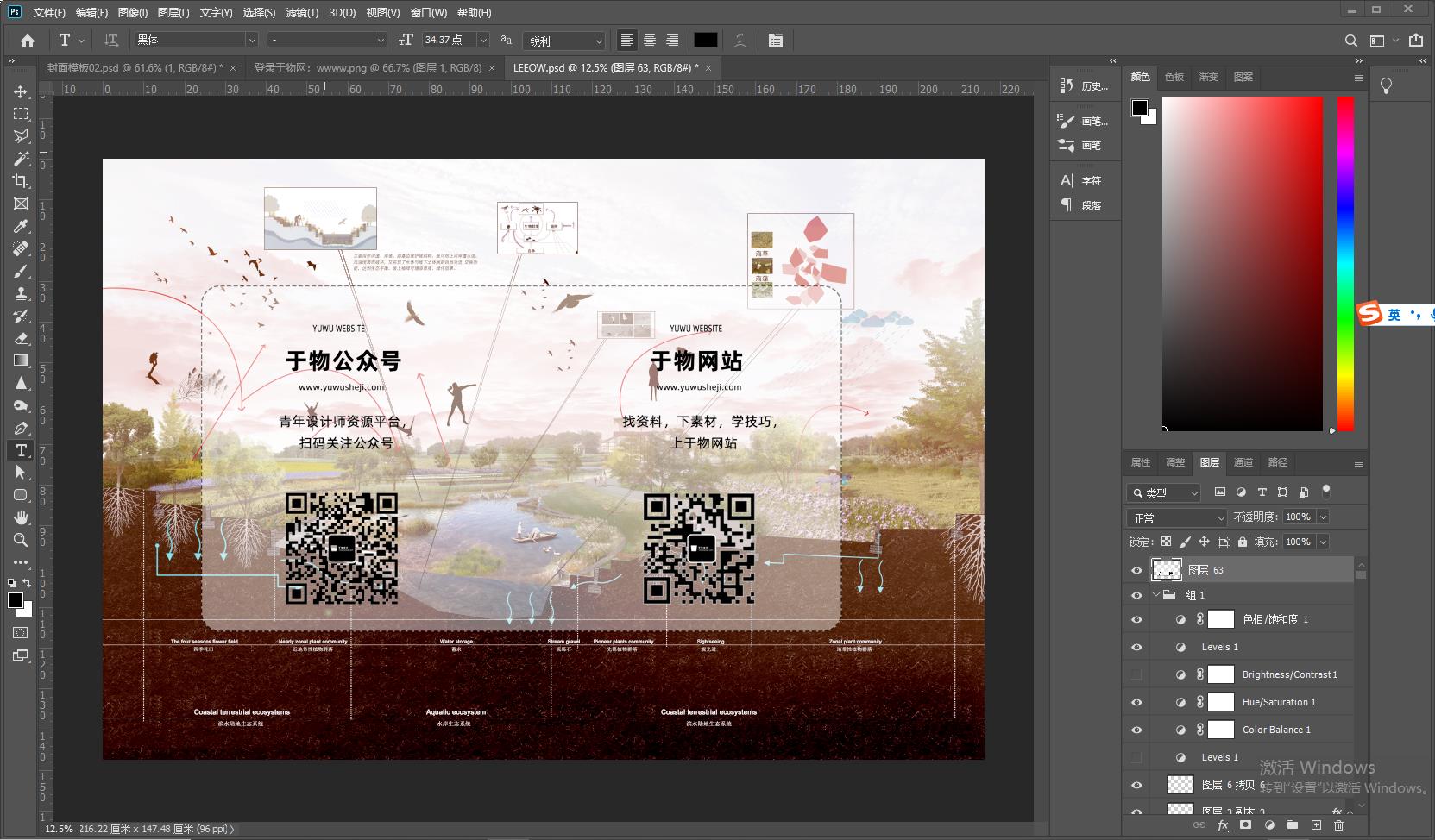Left align text
Screen dimensions: 1435x840
pos(627,40)
